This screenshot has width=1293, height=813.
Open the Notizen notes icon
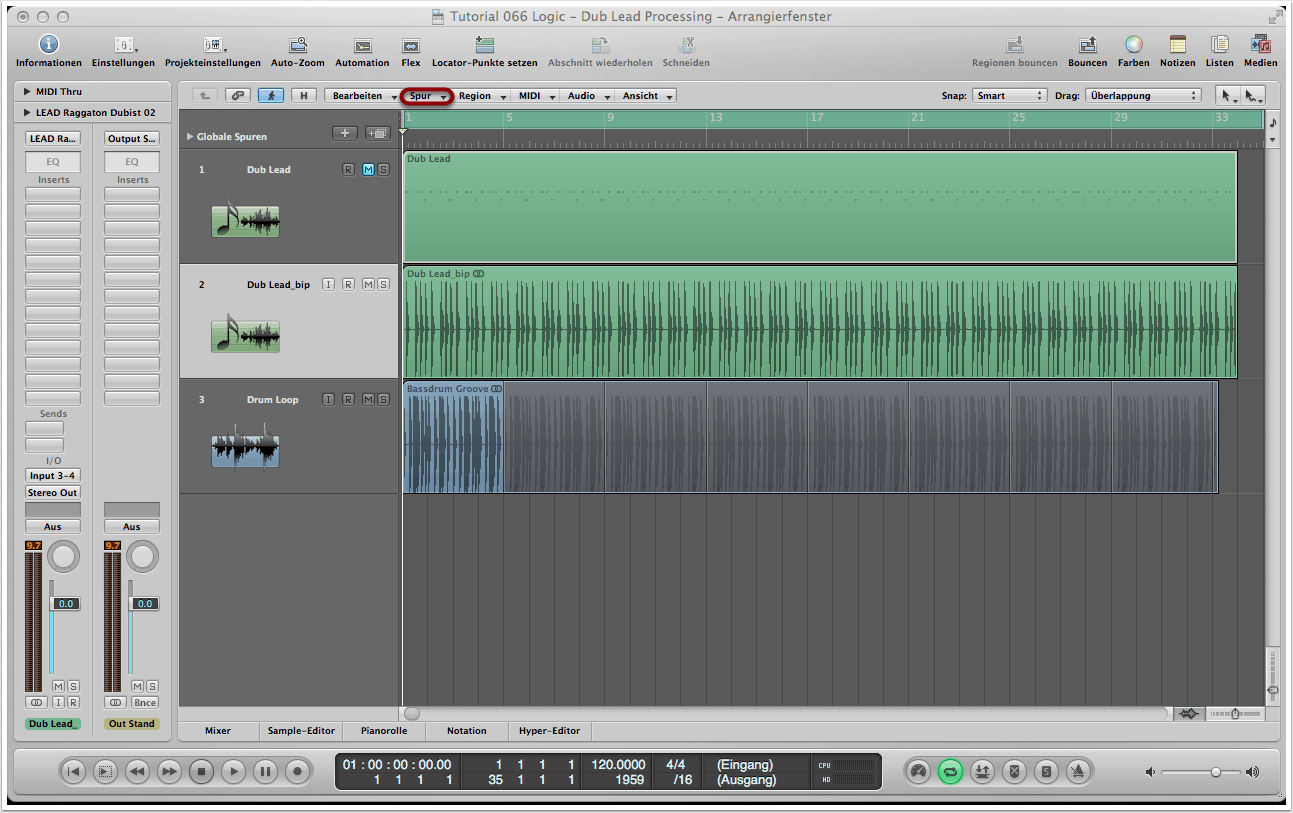1177,45
